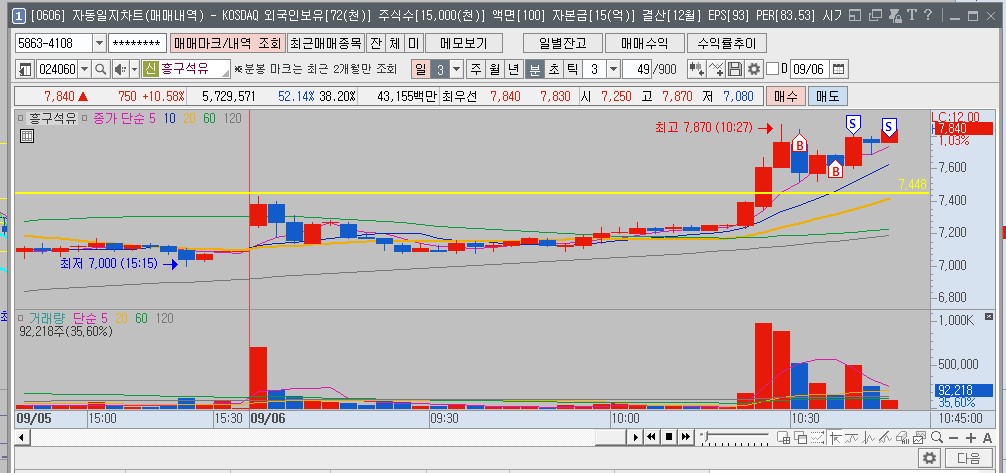Click the red 매수 buy button

point(785,97)
